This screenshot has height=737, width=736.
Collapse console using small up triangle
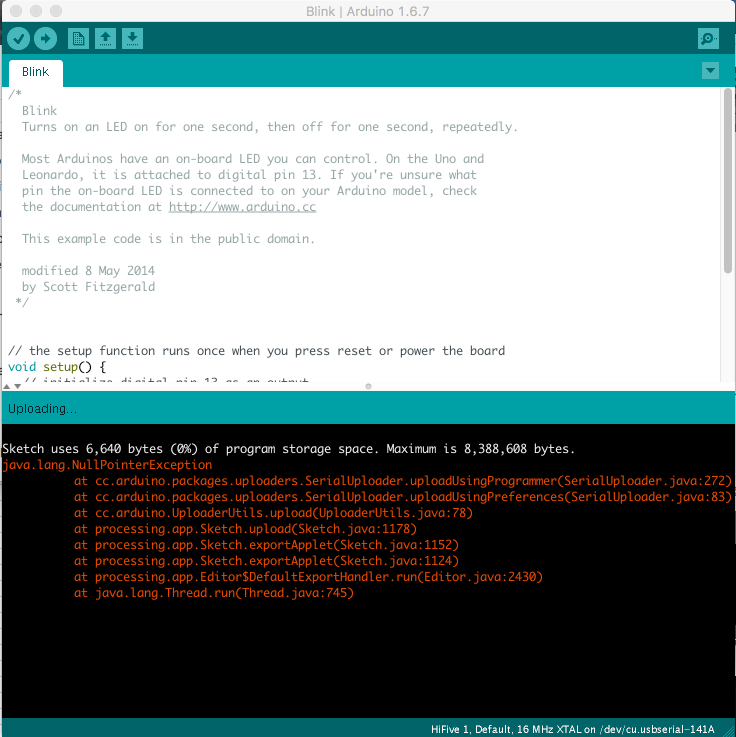[x=7, y=386]
